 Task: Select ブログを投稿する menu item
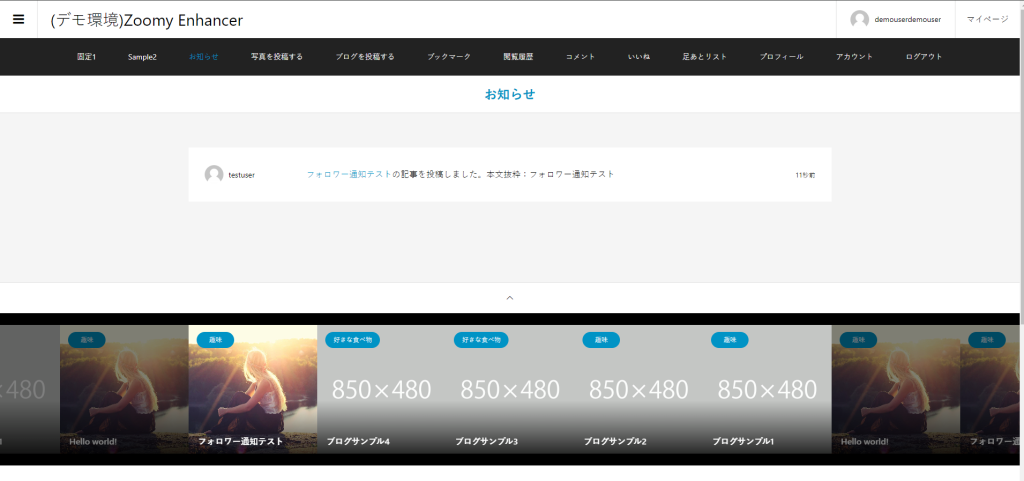pos(364,57)
